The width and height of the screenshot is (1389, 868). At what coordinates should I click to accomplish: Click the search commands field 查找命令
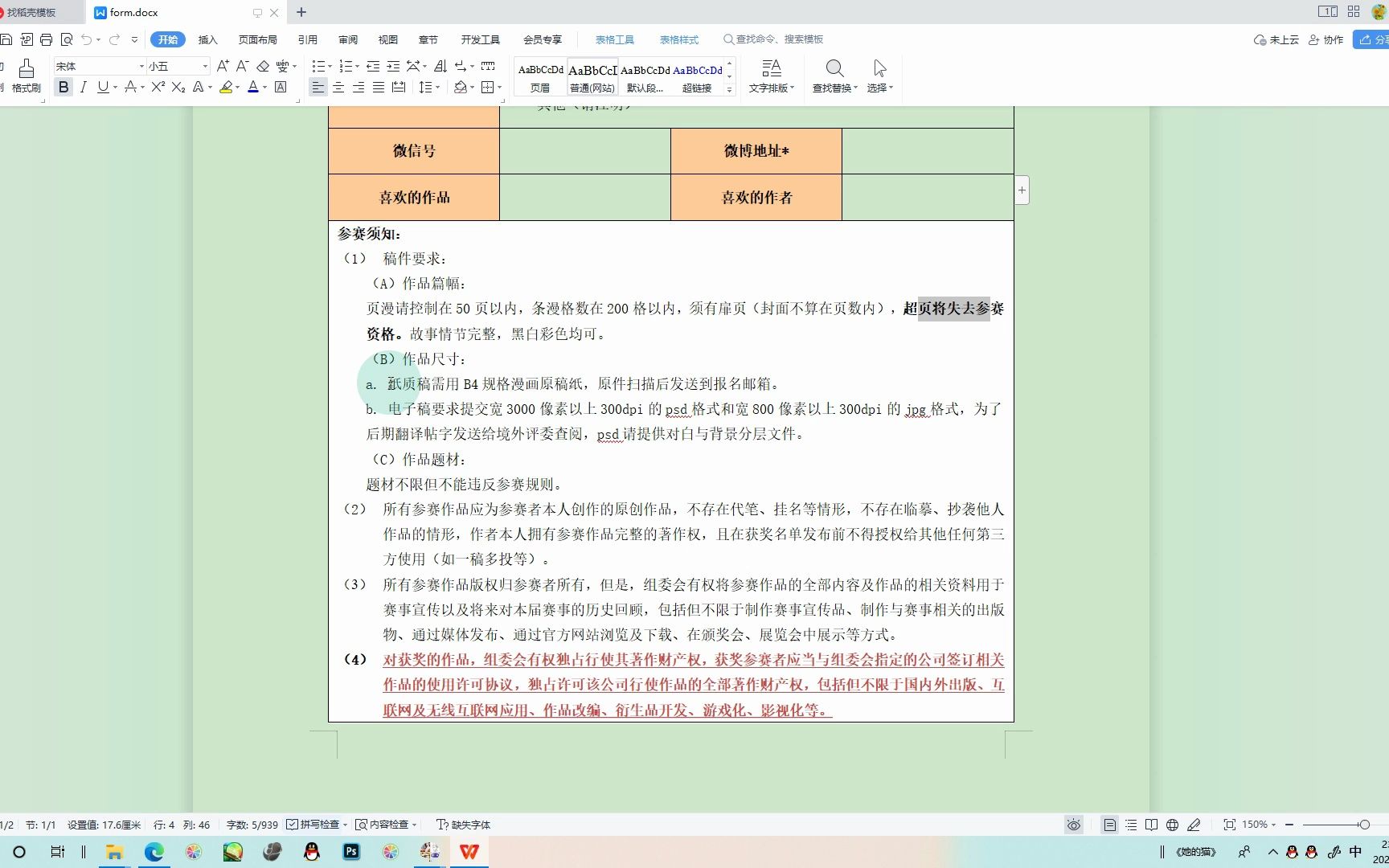(773, 39)
